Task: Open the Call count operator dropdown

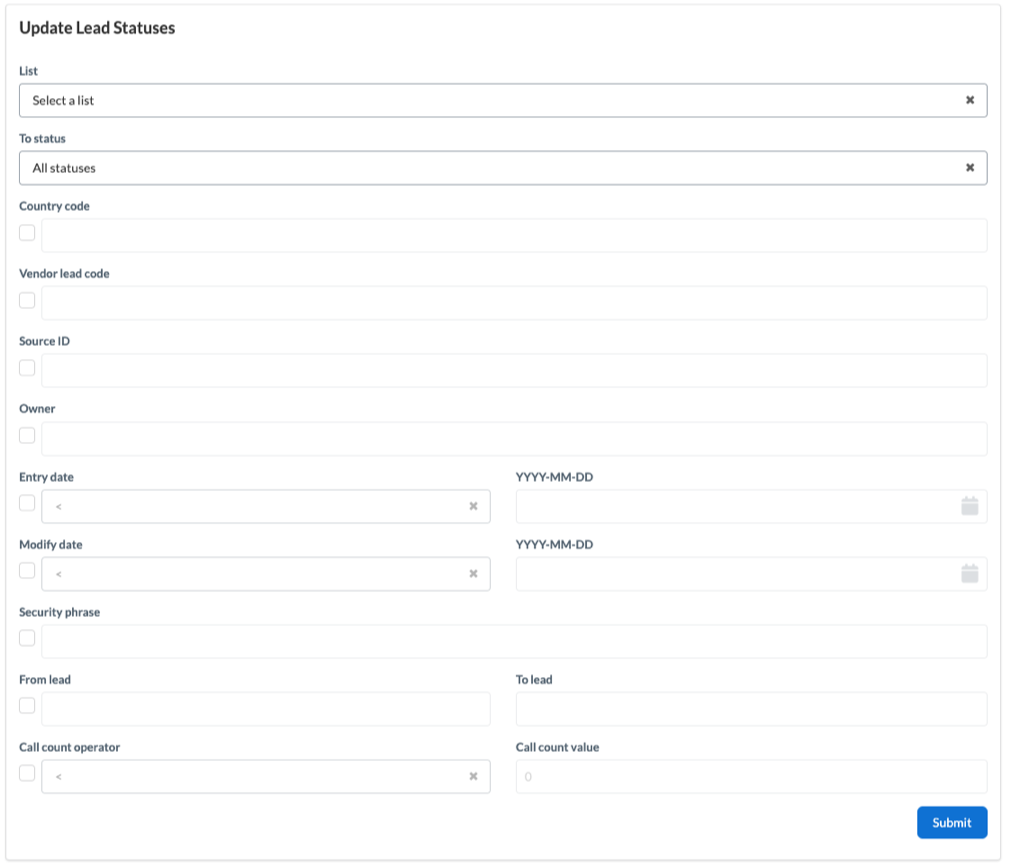Action: coord(265,777)
